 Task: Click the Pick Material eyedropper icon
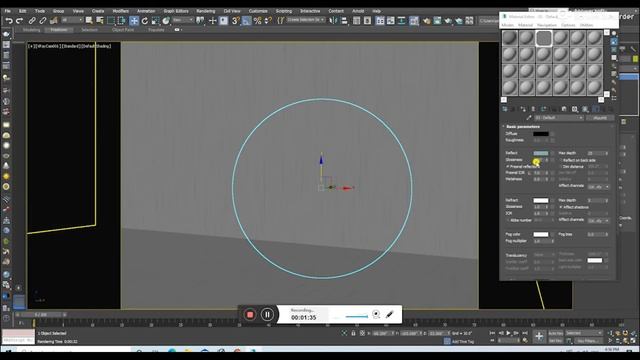[529, 118]
